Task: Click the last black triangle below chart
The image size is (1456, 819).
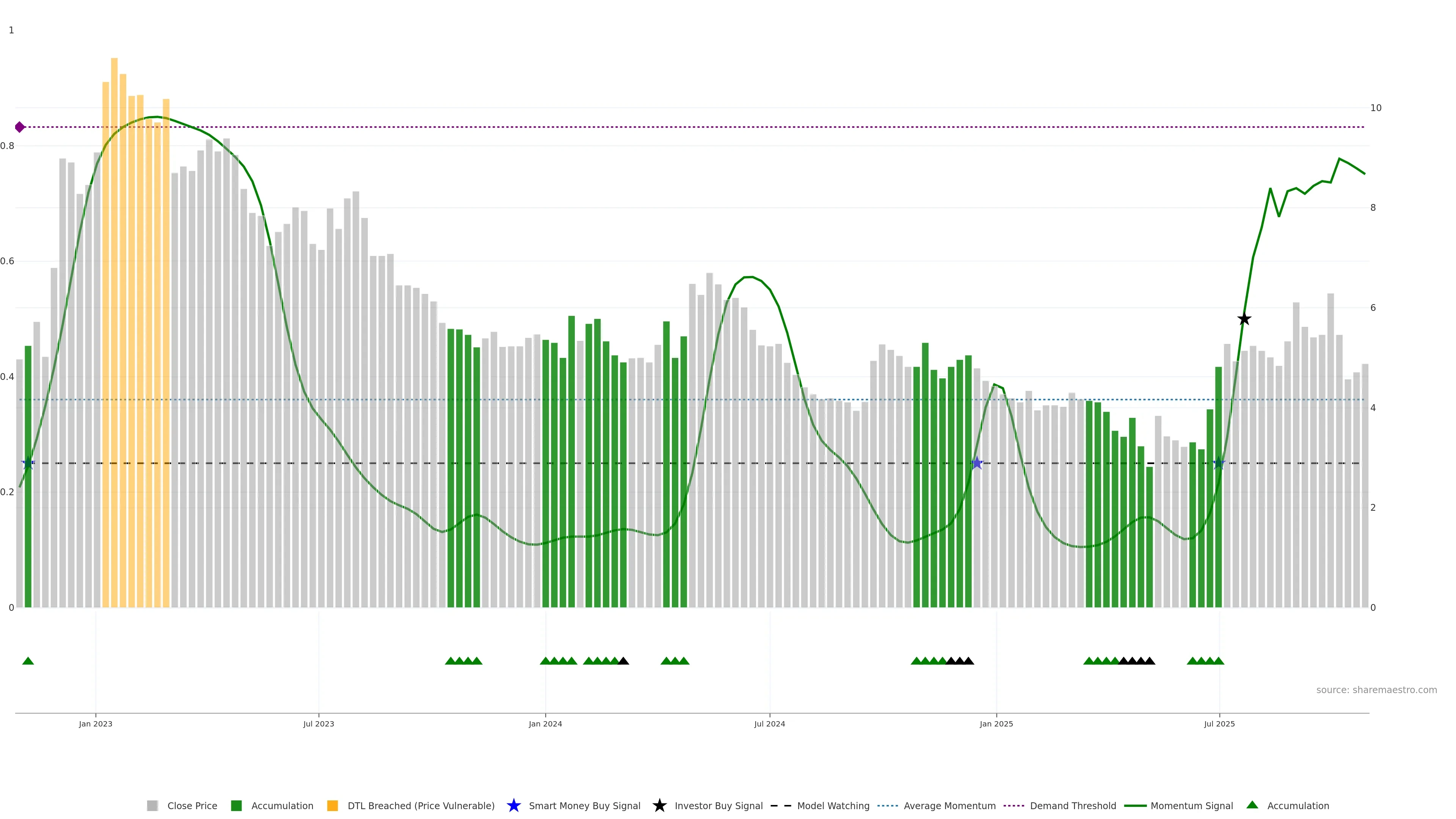Action: point(1150,661)
